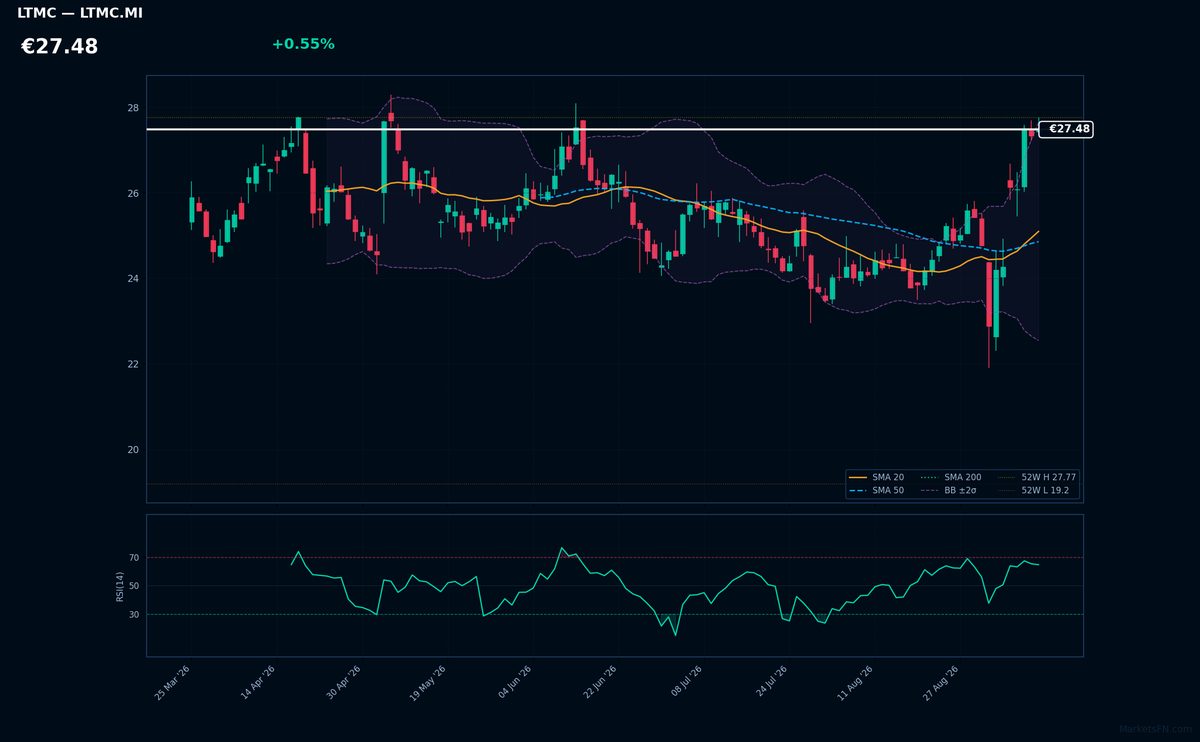Image resolution: width=1200 pixels, height=742 pixels.
Task: Click SMA 200 legend entry
Action: coord(951,477)
